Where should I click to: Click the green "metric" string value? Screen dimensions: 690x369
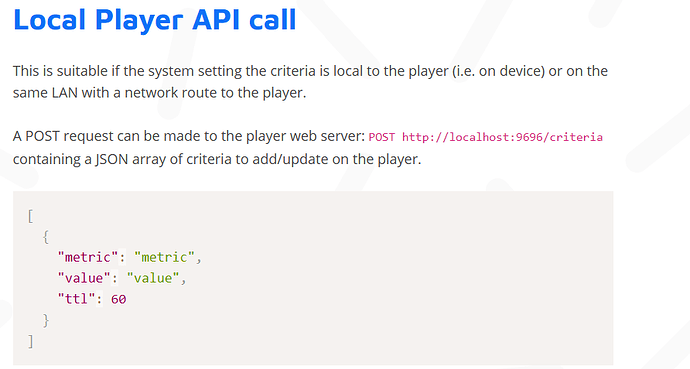tap(164, 257)
